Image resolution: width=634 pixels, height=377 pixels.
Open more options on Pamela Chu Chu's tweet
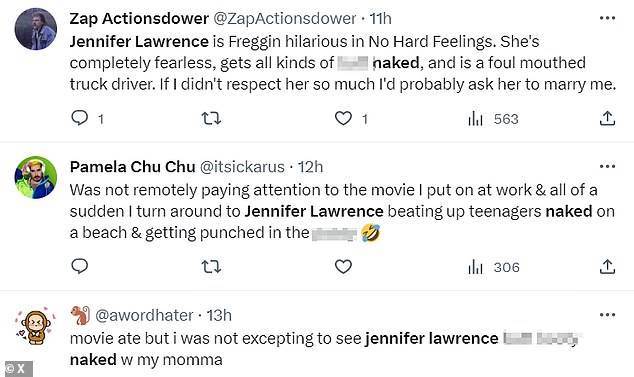point(607,167)
